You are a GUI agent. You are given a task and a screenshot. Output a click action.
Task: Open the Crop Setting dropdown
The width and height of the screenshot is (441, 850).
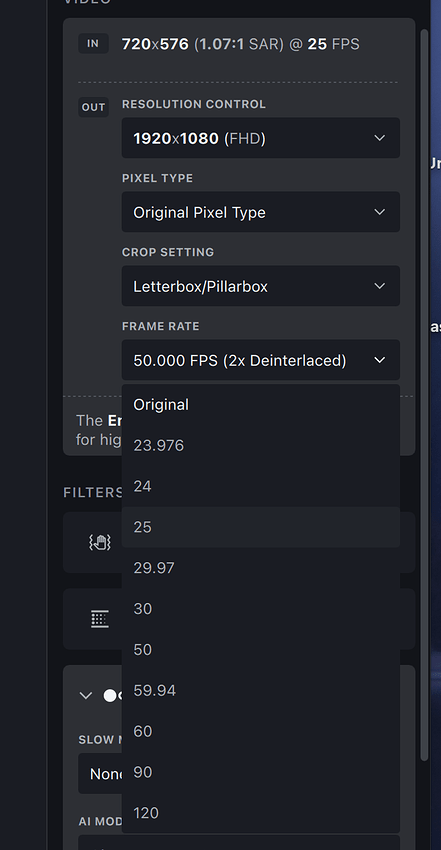pos(261,286)
